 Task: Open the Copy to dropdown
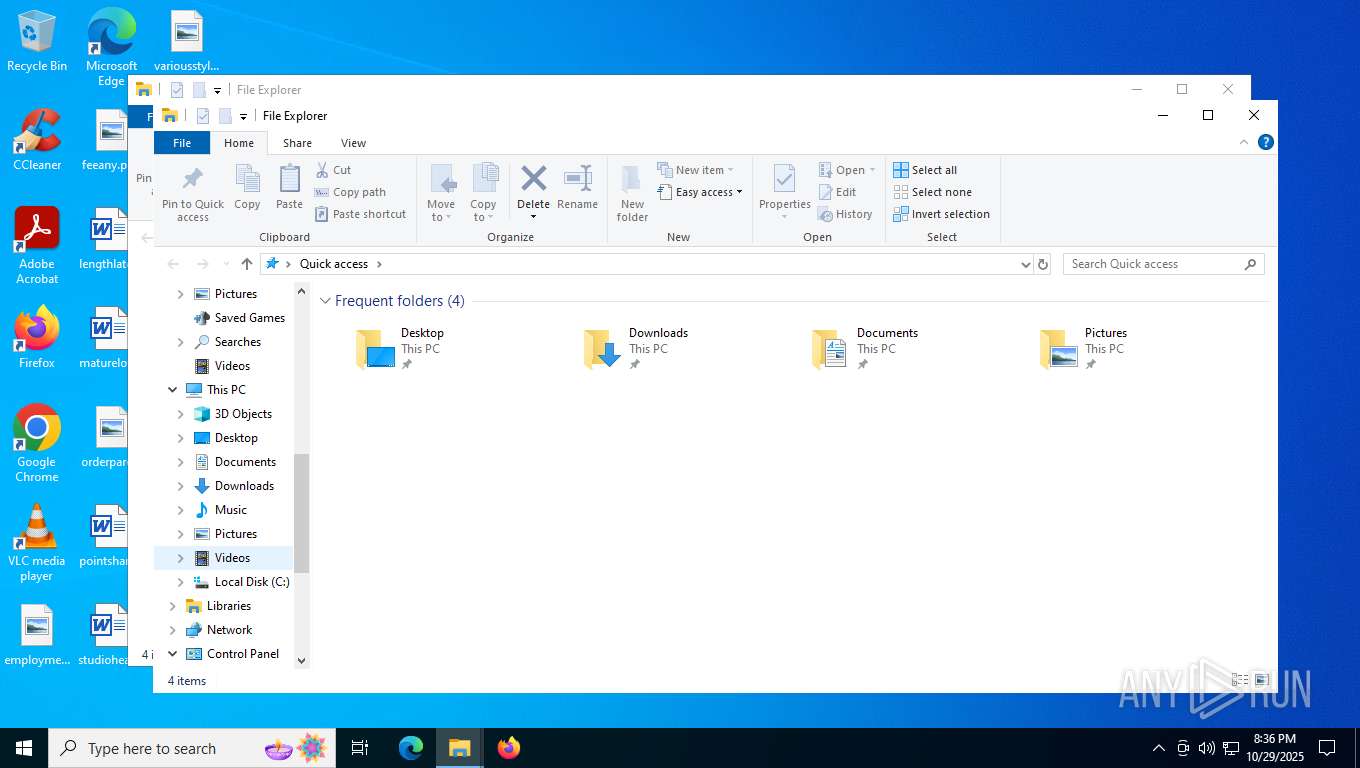tap(483, 194)
